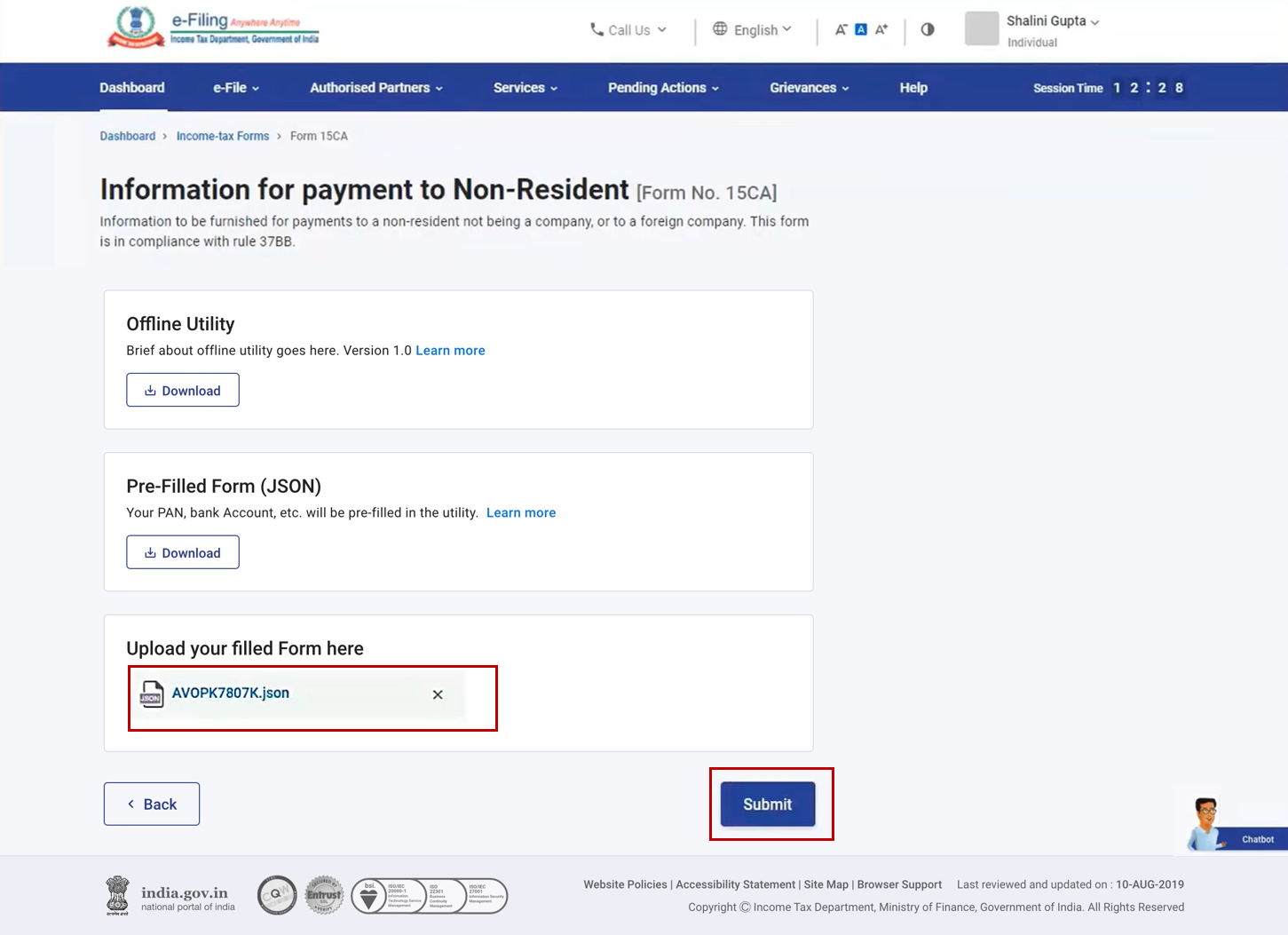Open the e-File menu

coord(236,88)
